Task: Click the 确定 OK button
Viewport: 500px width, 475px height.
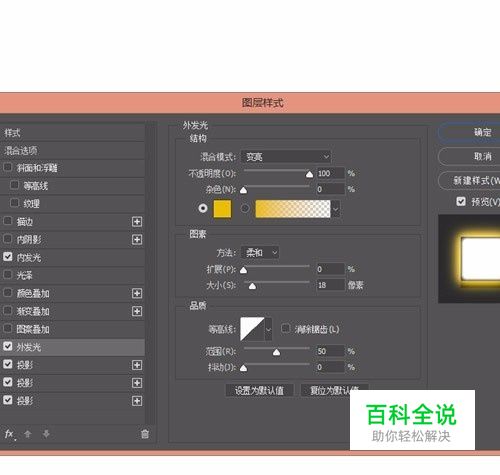Action: pyautogui.click(x=469, y=132)
